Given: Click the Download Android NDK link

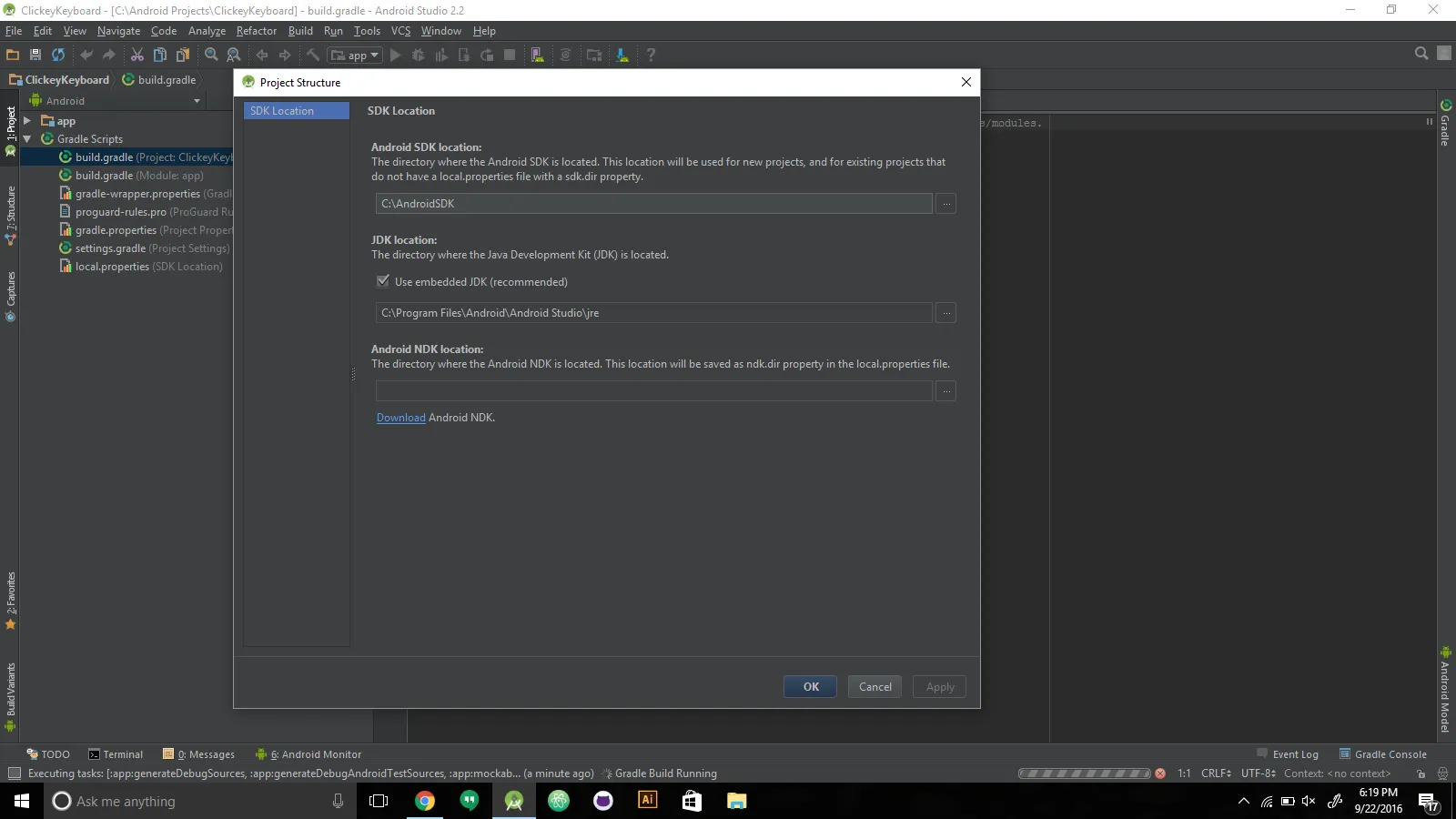Looking at the screenshot, I should (x=401, y=418).
